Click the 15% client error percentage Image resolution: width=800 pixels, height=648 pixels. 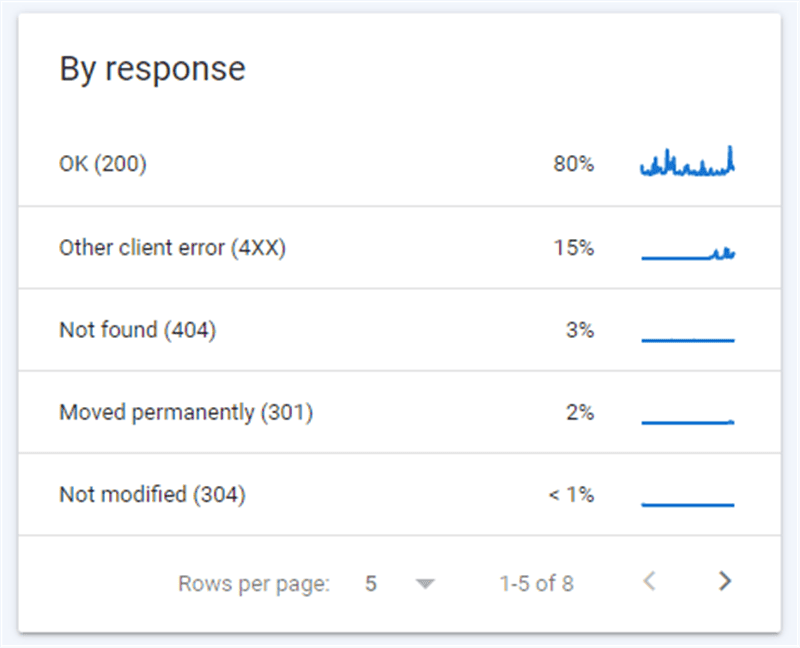point(573,248)
